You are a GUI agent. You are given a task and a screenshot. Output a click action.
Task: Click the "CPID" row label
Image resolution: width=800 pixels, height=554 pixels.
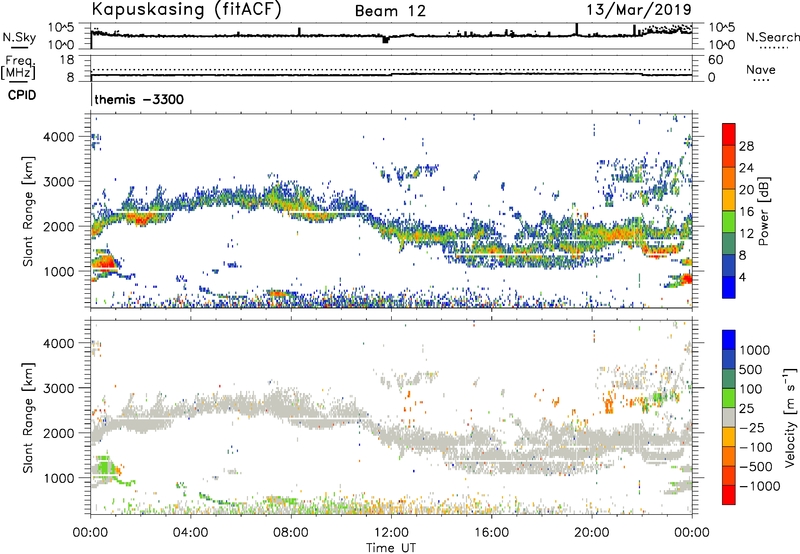22,95
